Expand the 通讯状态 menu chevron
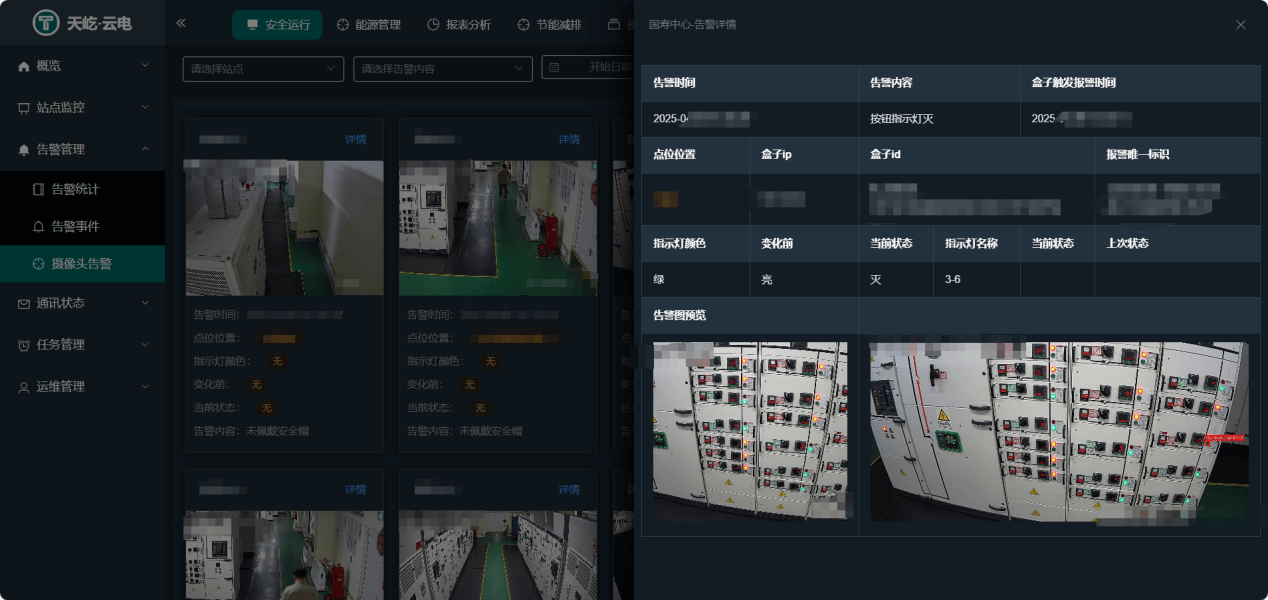Viewport: 1268px width, 600px height. tap(145, 303)
